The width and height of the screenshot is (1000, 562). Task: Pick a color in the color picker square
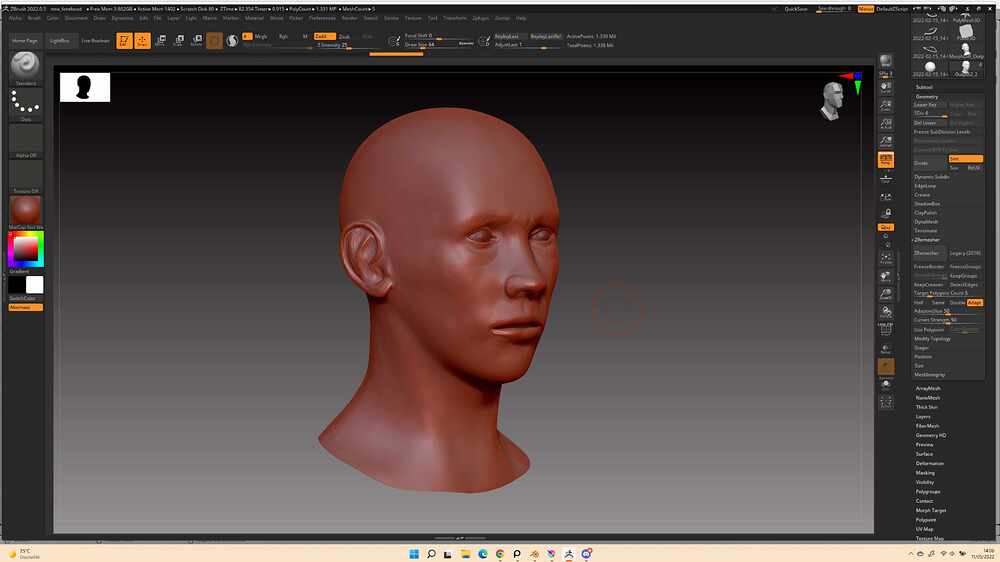tap(26, 249)
